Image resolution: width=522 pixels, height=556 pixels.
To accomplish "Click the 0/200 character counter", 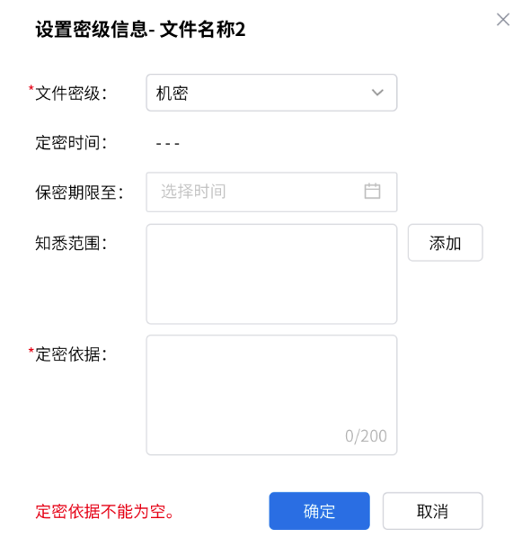I will 366,436.
